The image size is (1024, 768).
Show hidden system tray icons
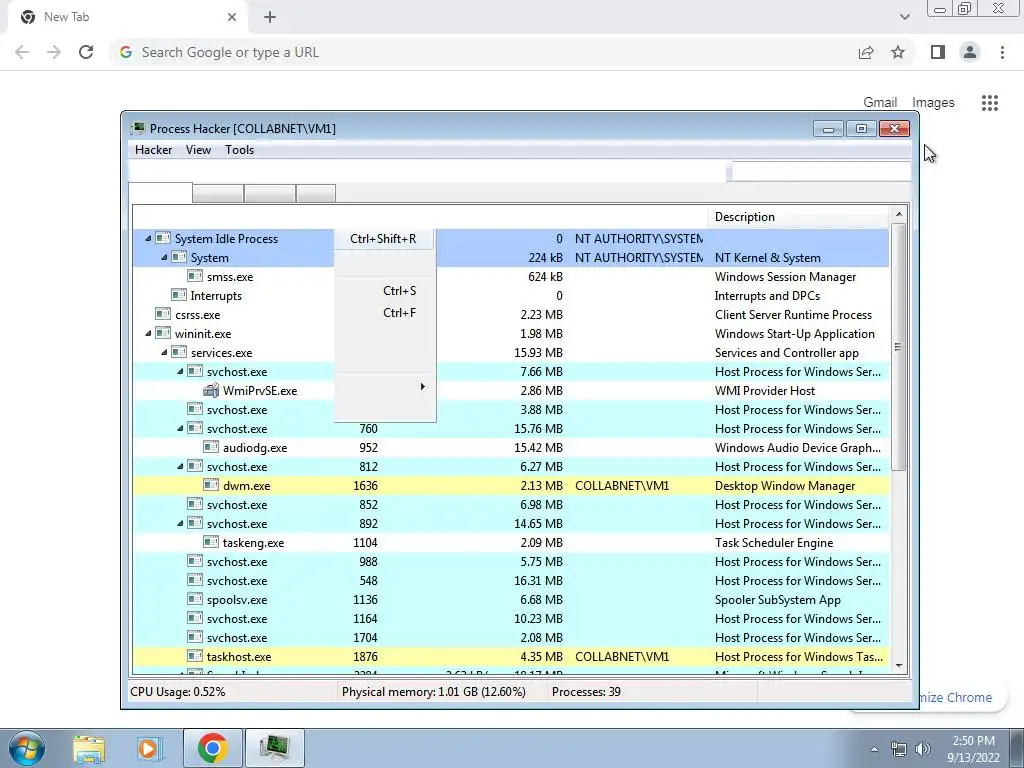point(874,749)
